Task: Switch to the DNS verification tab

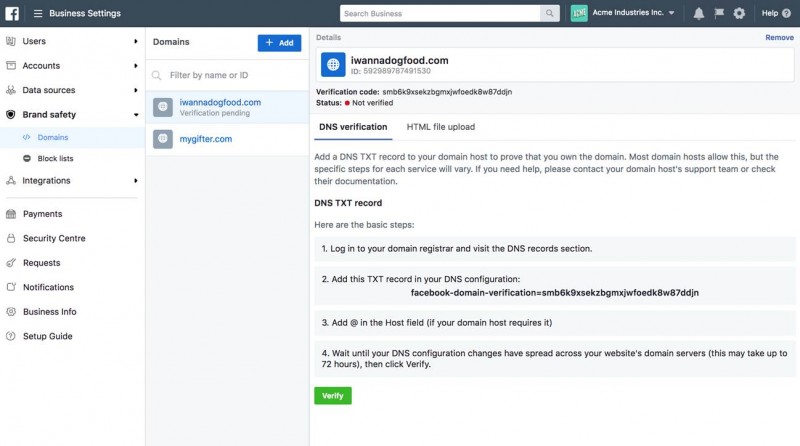Action: (353, 127)
